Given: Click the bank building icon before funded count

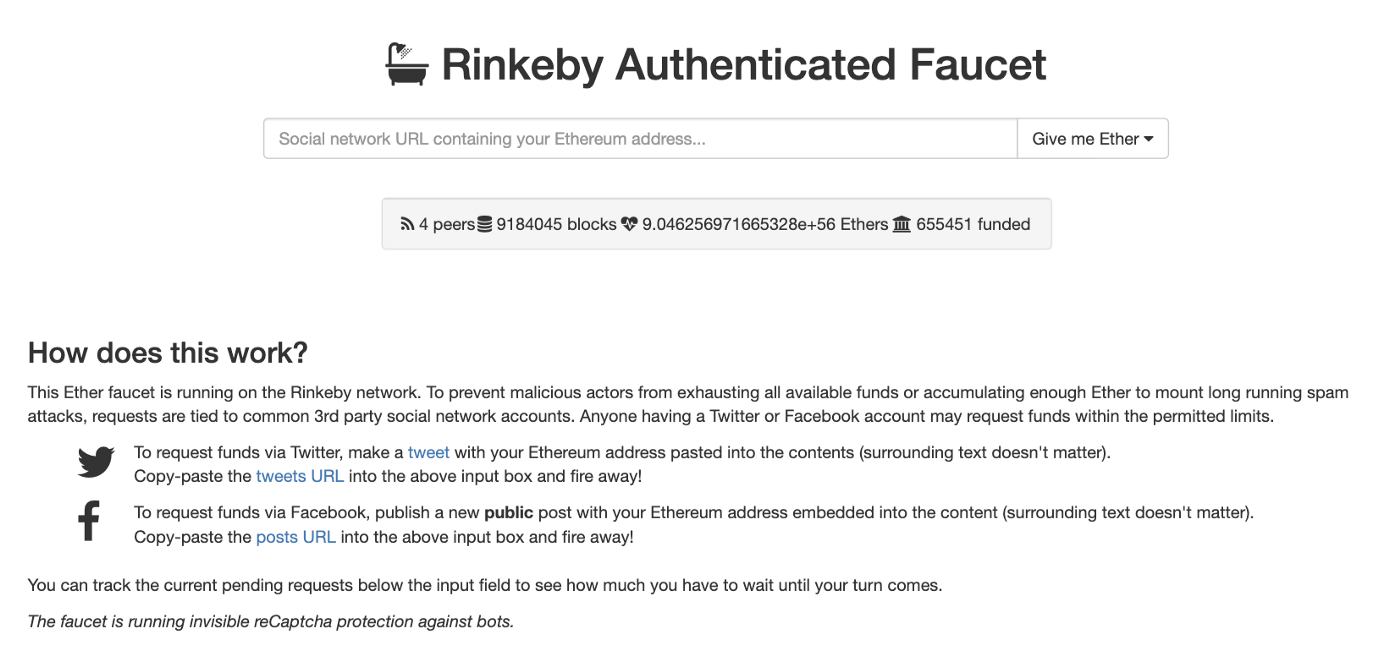Looking at the screenshot, I should (x=901, y=225).
